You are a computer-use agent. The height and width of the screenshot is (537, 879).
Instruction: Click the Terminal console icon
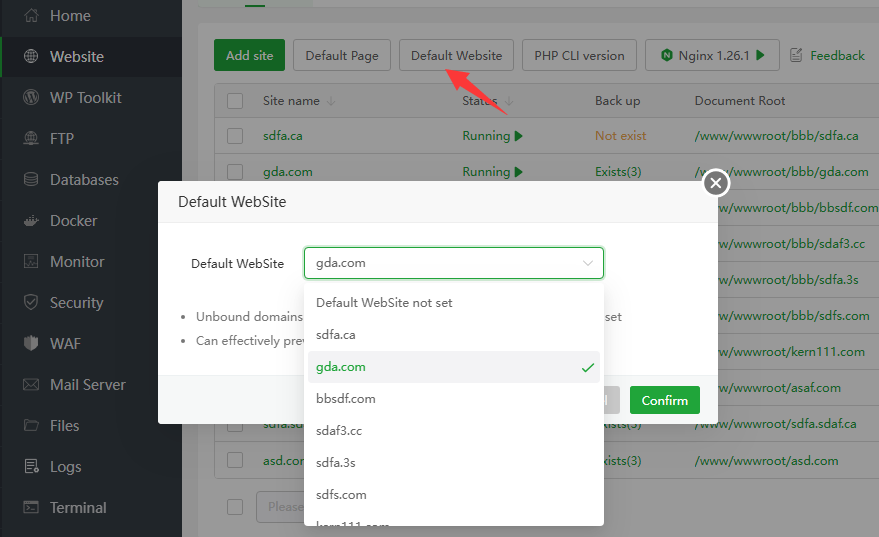31,507
